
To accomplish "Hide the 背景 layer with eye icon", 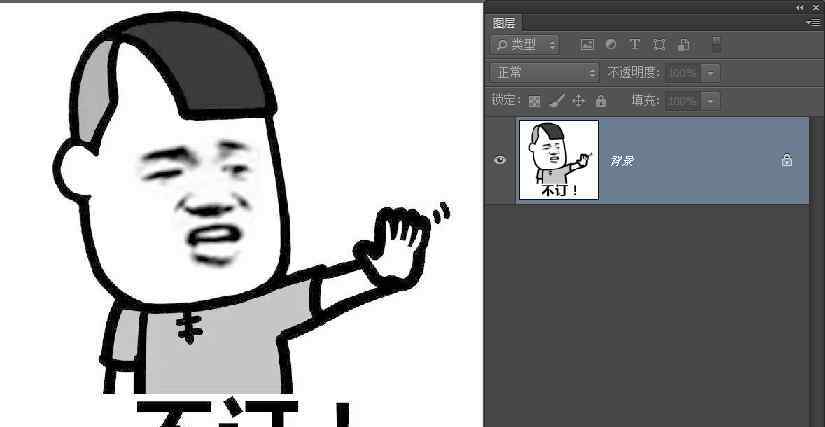I will coord(500,160).
